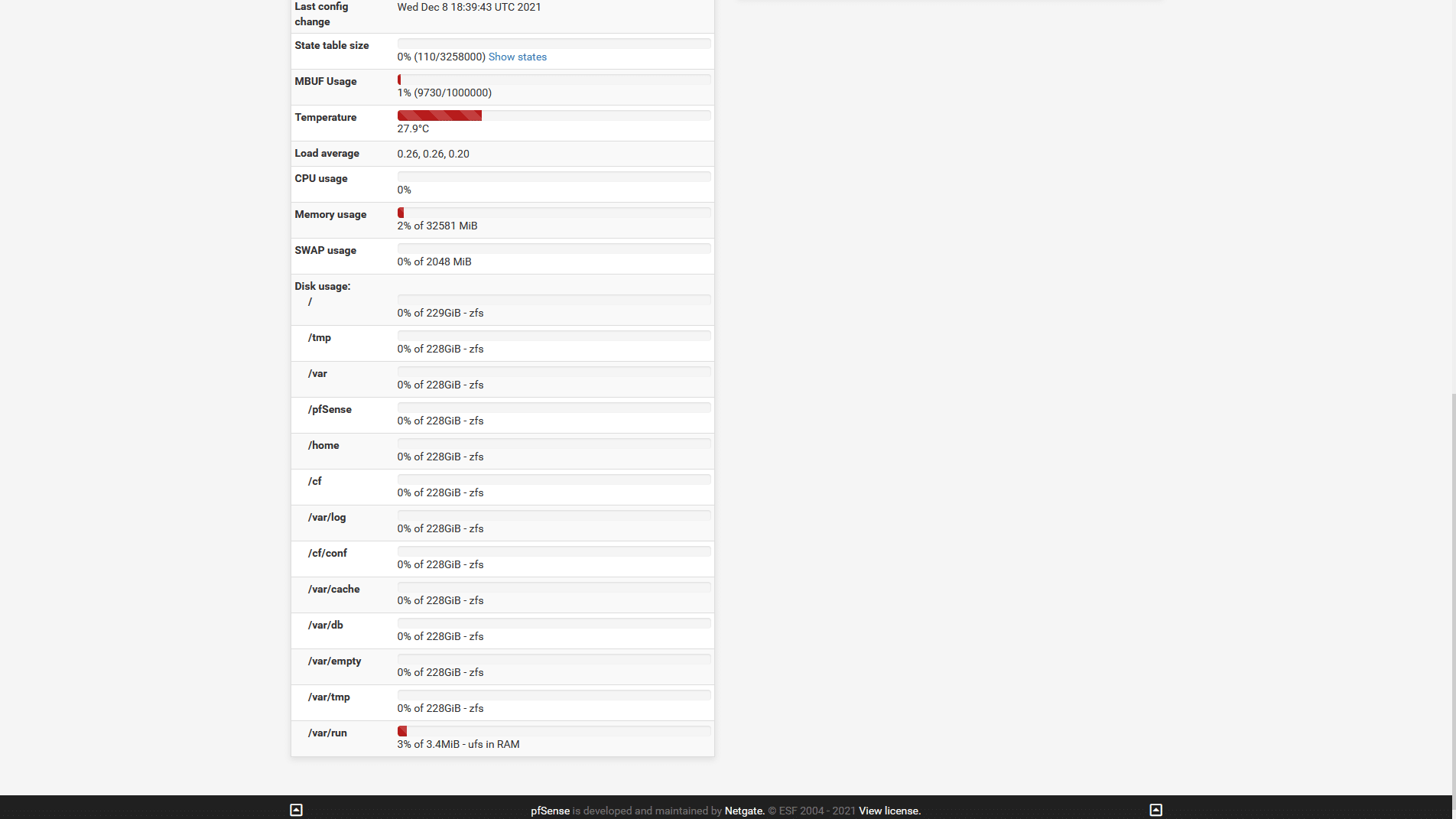Click the Load average label
Image resolution: width=1456 pixels, height=819 pixels.
point(327,153)
